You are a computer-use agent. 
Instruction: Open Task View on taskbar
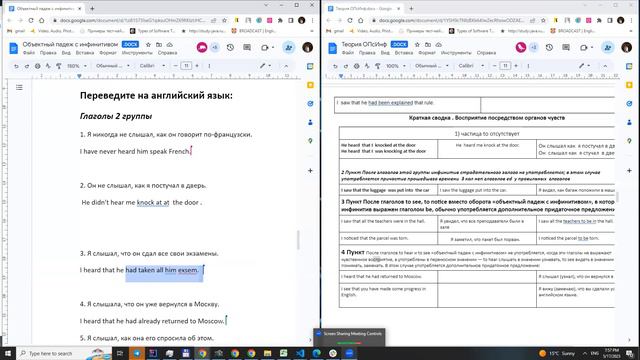click(120, 353)
